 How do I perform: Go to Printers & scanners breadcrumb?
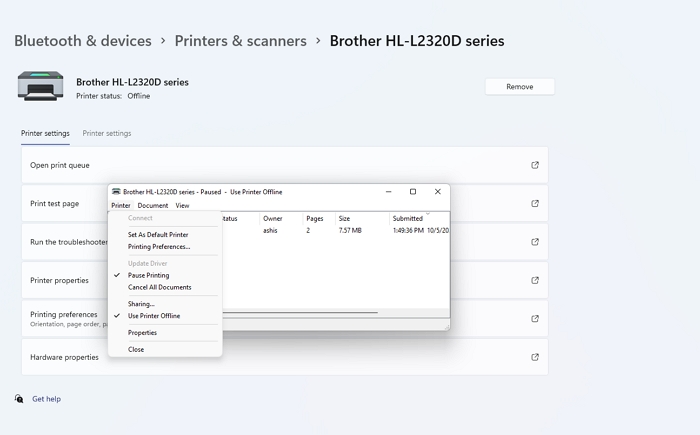(x=241, y=41)
